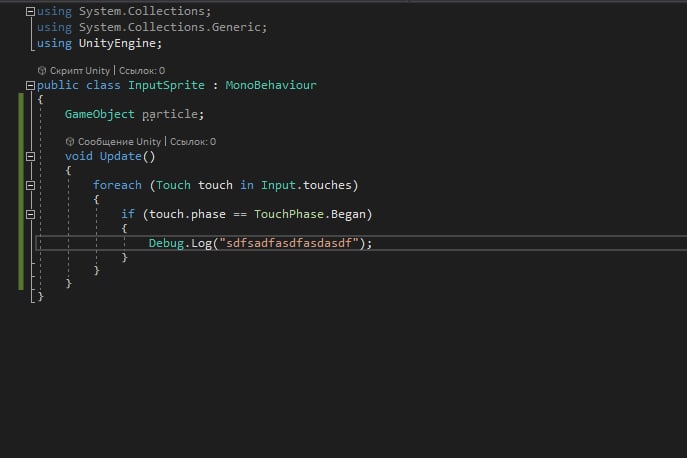Click the void keyword

pos(78,156)
